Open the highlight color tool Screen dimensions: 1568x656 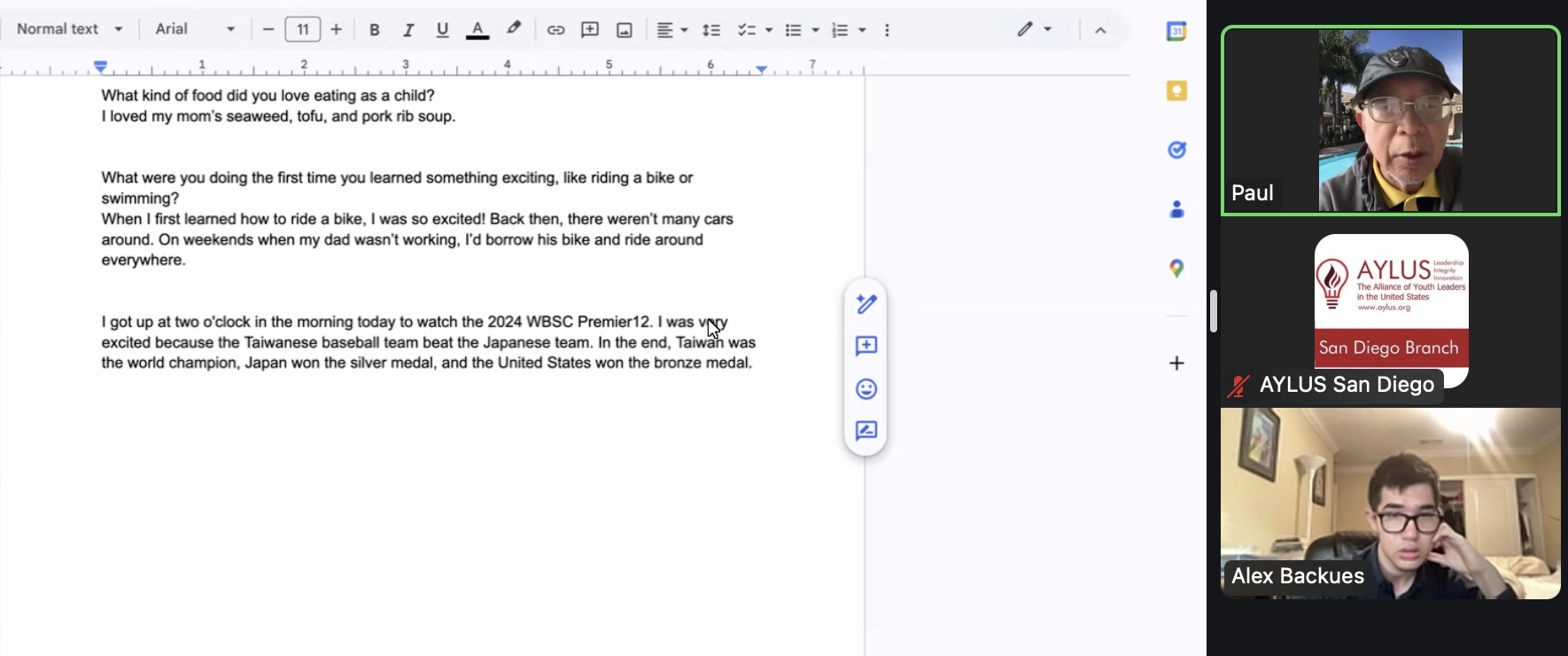[x=514, y=29]
